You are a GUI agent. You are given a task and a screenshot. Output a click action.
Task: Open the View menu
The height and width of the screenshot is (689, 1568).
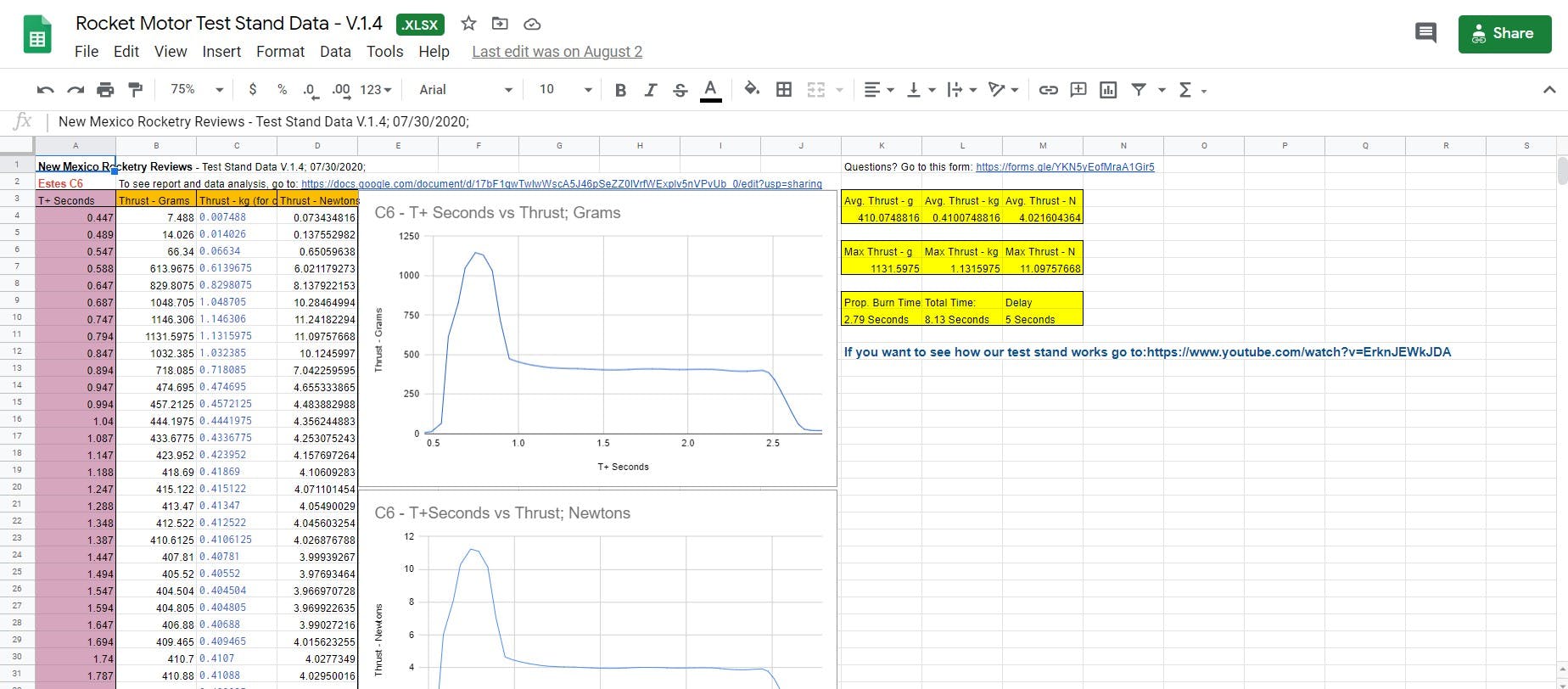pyautogui.click(x=171, y=52)
